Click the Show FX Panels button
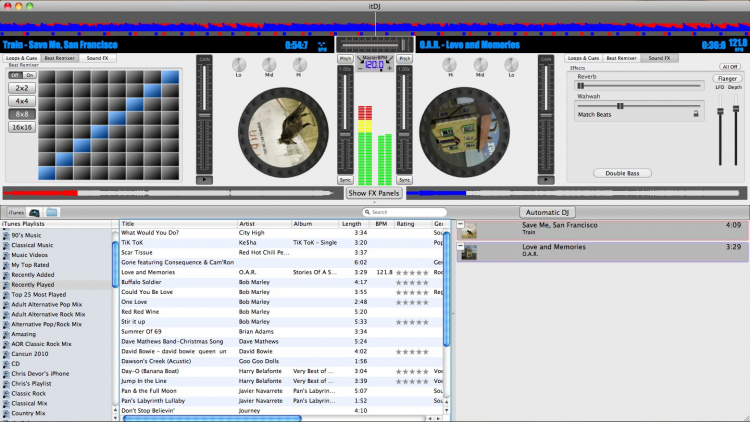The width and height of the screenshot is (750, 422). (374, 193)
